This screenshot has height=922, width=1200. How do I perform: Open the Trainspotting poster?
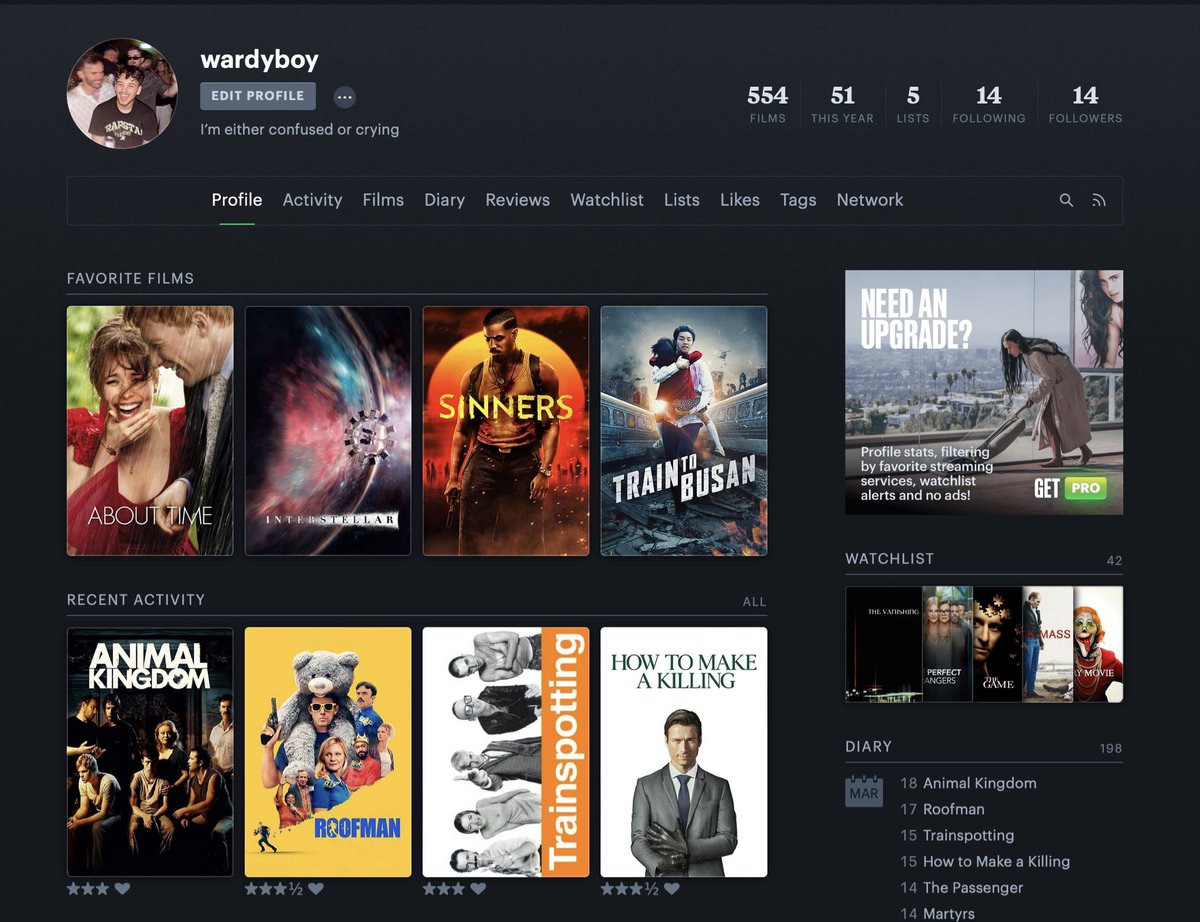tap(506, 752)
